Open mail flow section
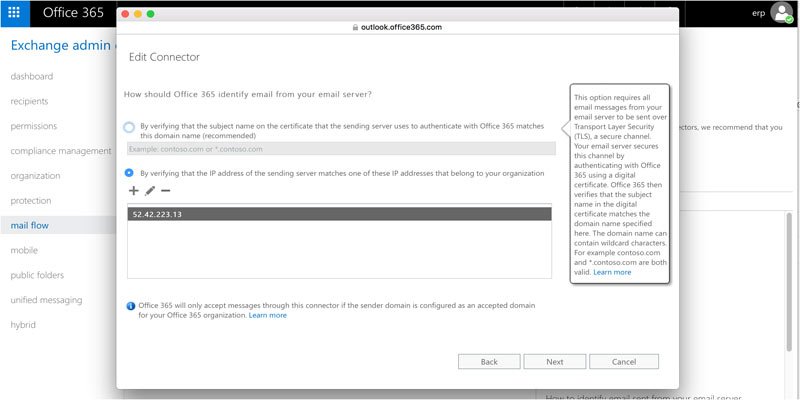Image resolution: width=800 pixels, height=400 pixels. (x=30, y=225)
